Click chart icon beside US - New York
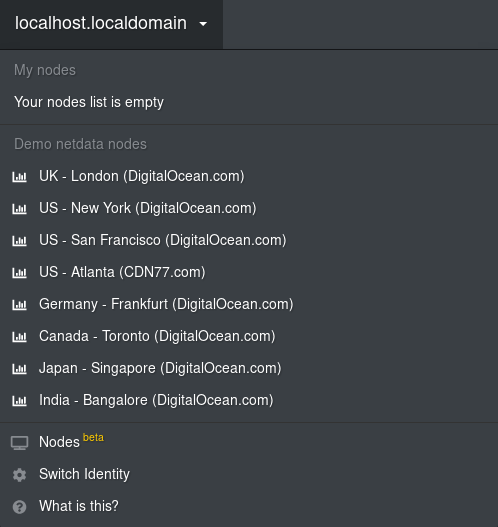 19,209
